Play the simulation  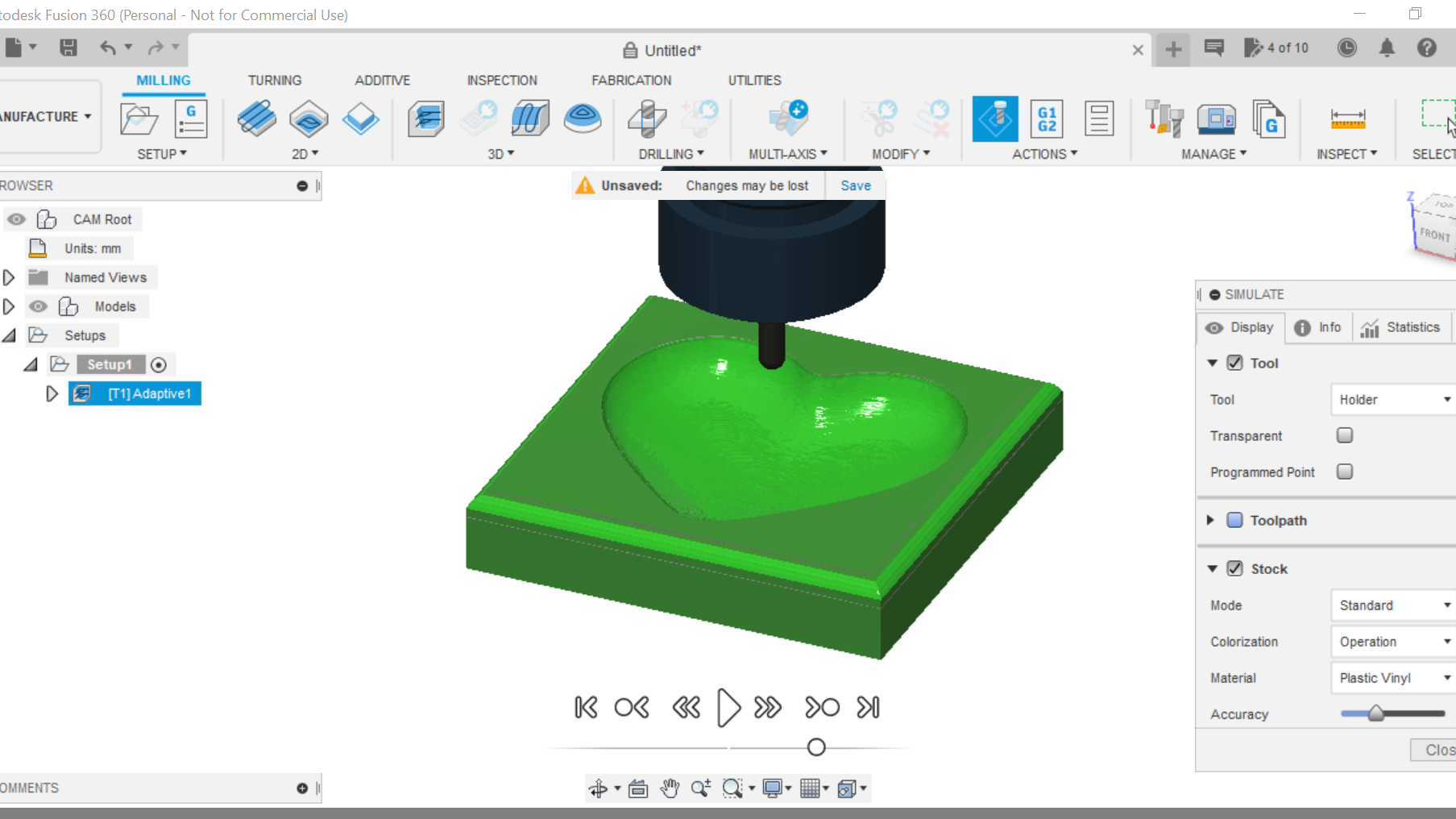click(x=728, y=708)
